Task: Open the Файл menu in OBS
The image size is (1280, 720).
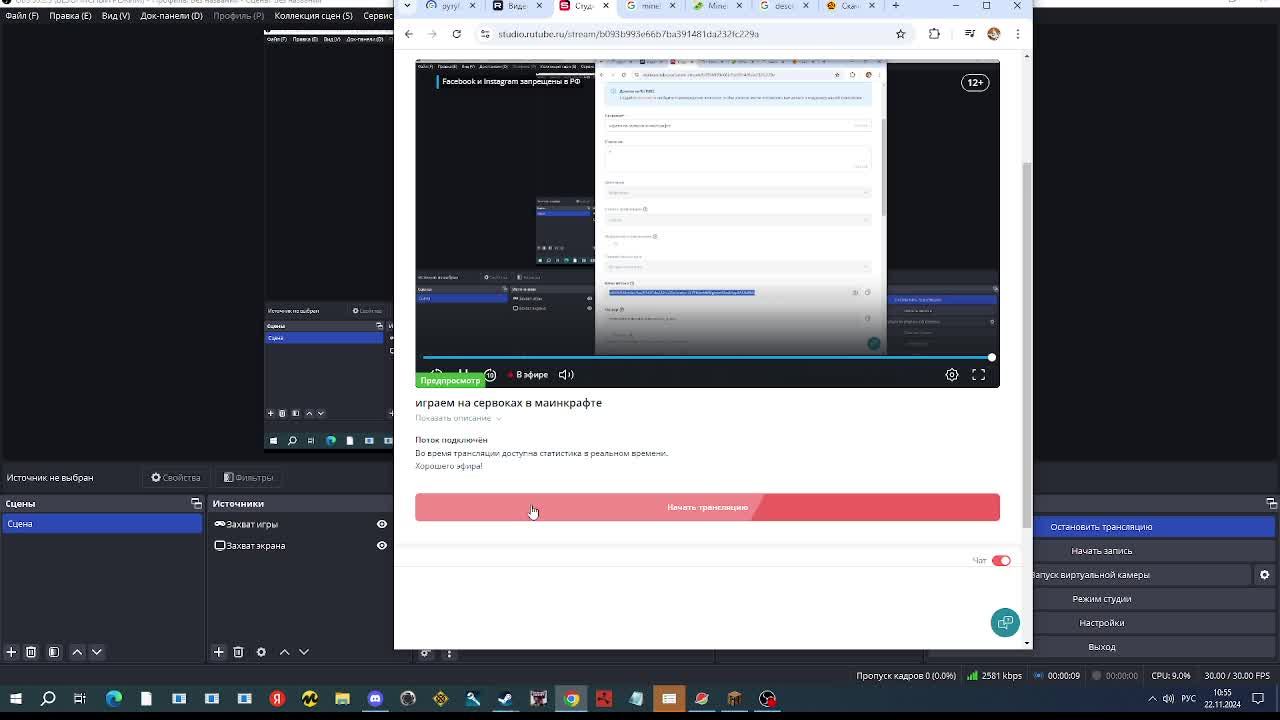Action: tap(21, 16)
